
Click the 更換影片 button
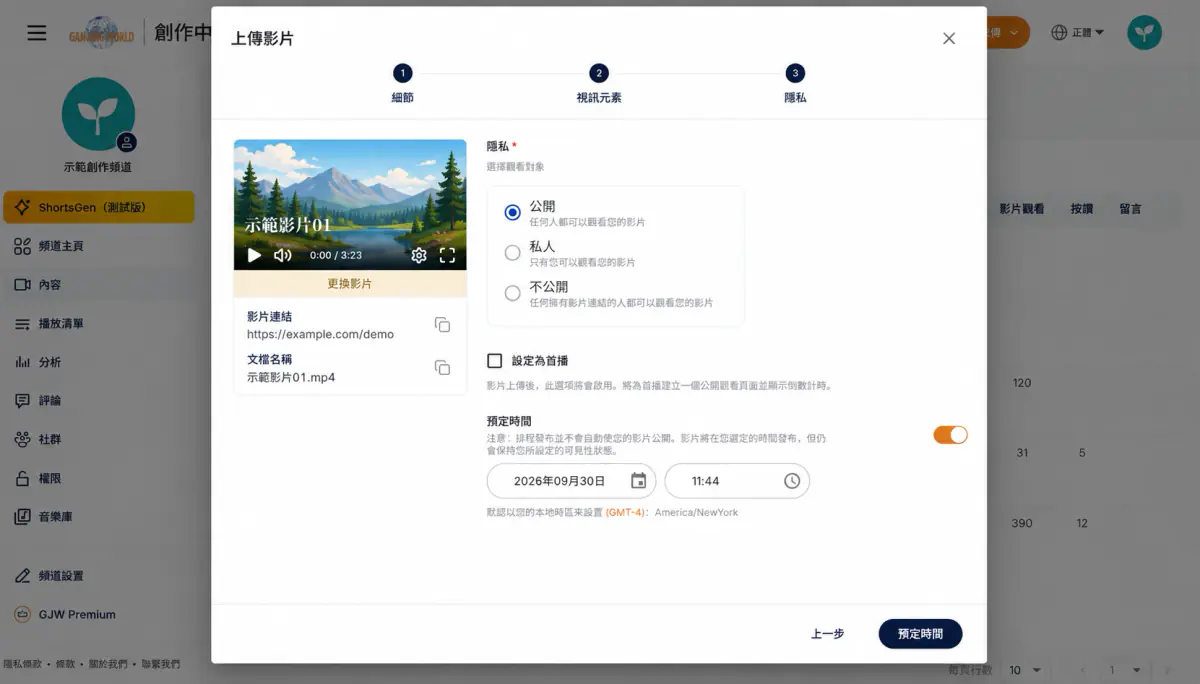click(350, 284)
